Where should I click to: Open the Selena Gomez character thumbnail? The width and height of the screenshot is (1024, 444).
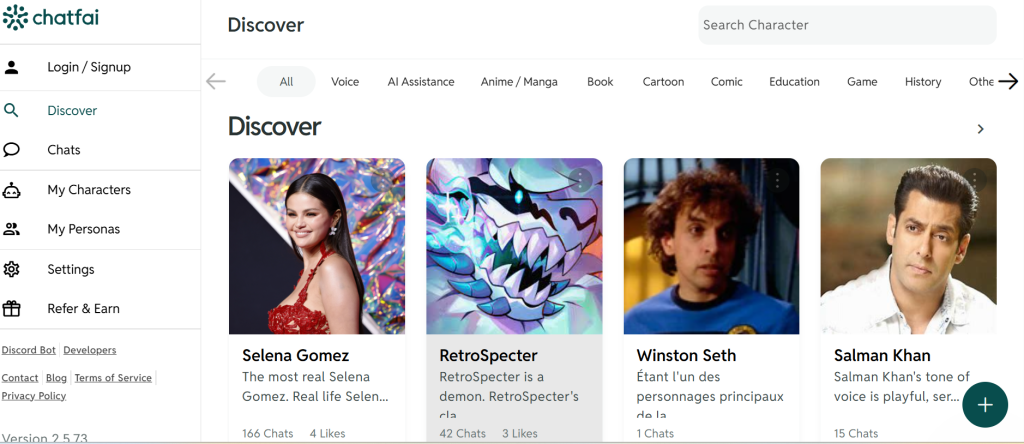317,246
